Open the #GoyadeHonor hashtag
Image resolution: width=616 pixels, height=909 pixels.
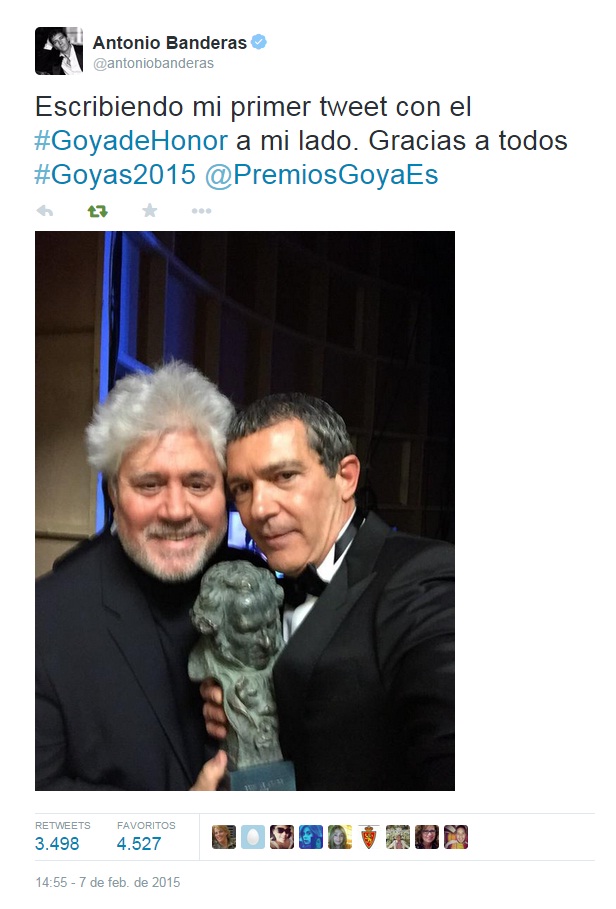(x=131, y=141)
